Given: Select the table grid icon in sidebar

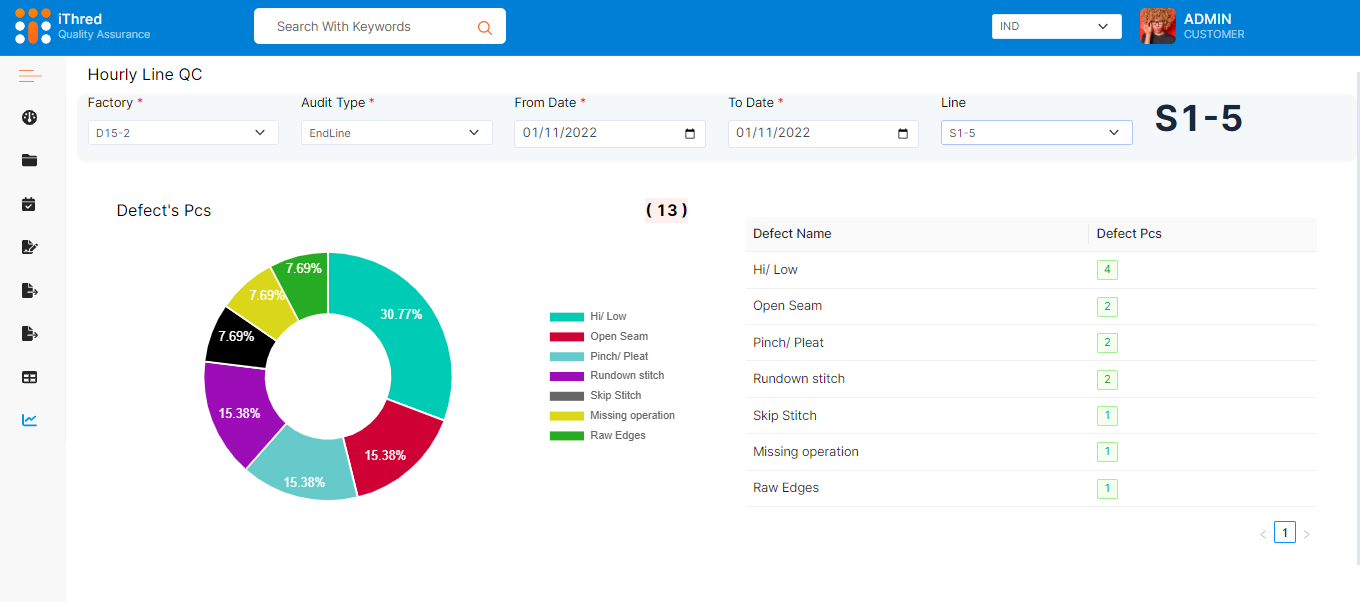Looking at the screenshot, I should coord(29,377).
